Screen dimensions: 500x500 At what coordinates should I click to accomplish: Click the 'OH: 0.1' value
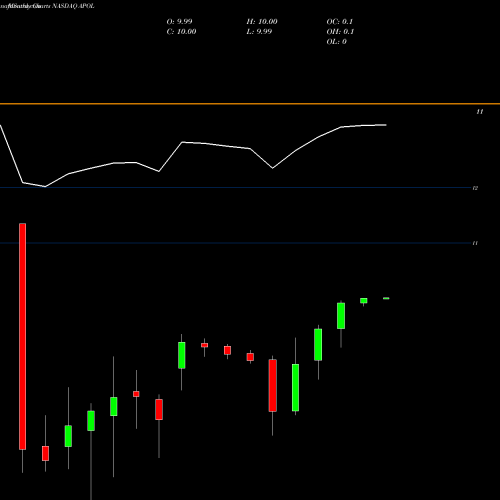click(x=340, y=32)
